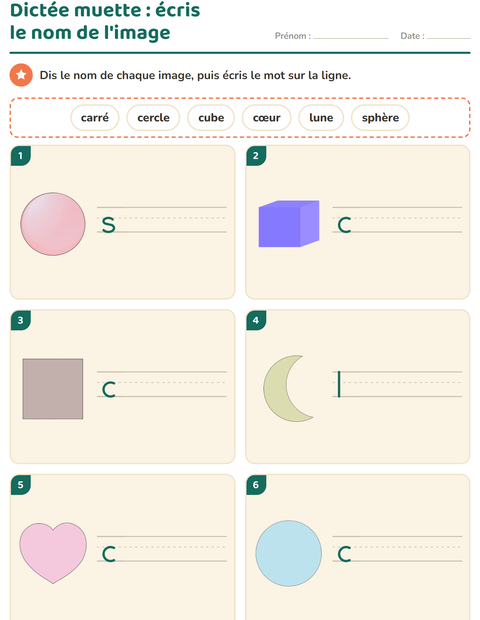Viewport: 480px width, 620px height.
Task: Click the brown square image
Action: [x=53, y=389]
